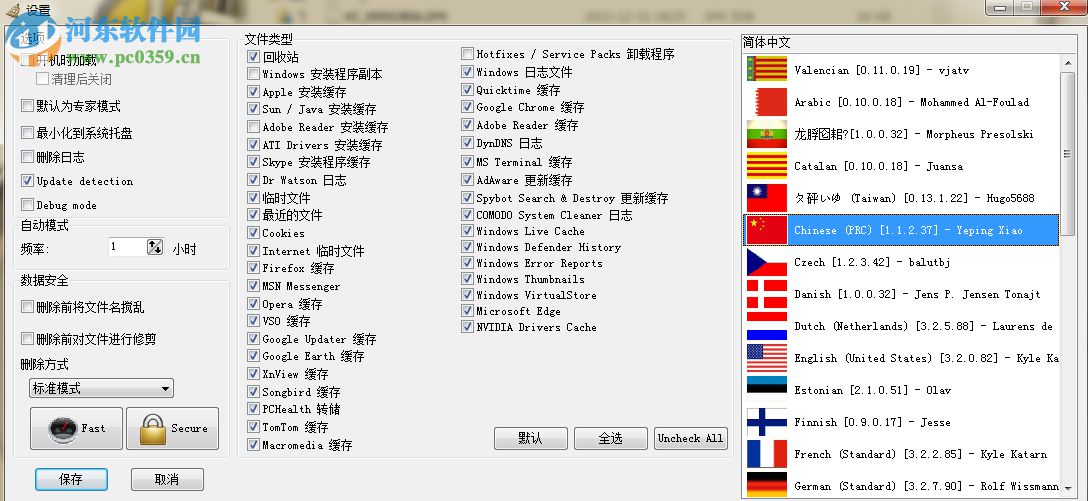The width and height of the screenshot is (1088, 501).
Task: Click the Uncheck All button
Action: [690, 439]
